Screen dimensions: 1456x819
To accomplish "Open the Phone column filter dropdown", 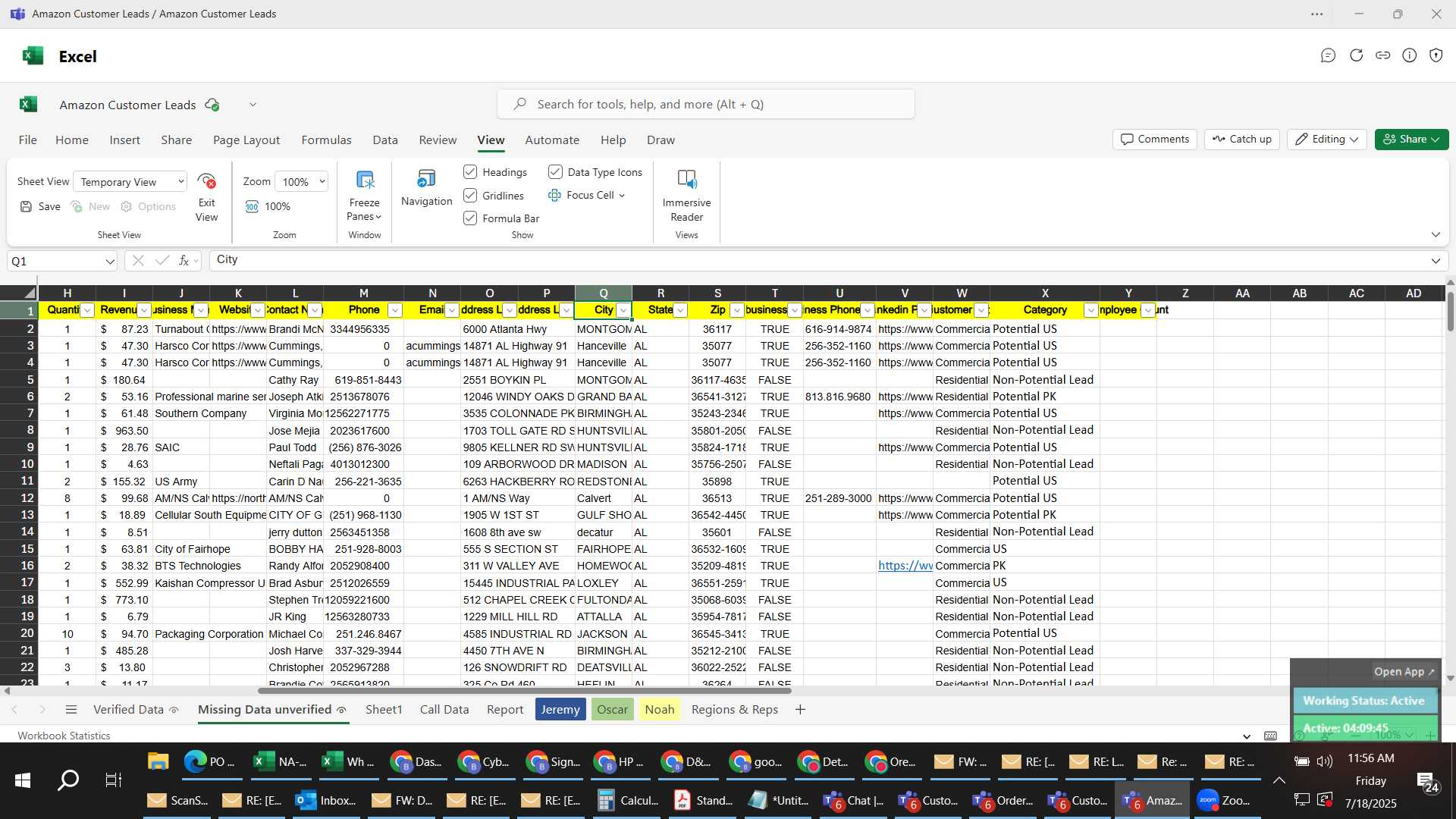I will click(394, 310).
